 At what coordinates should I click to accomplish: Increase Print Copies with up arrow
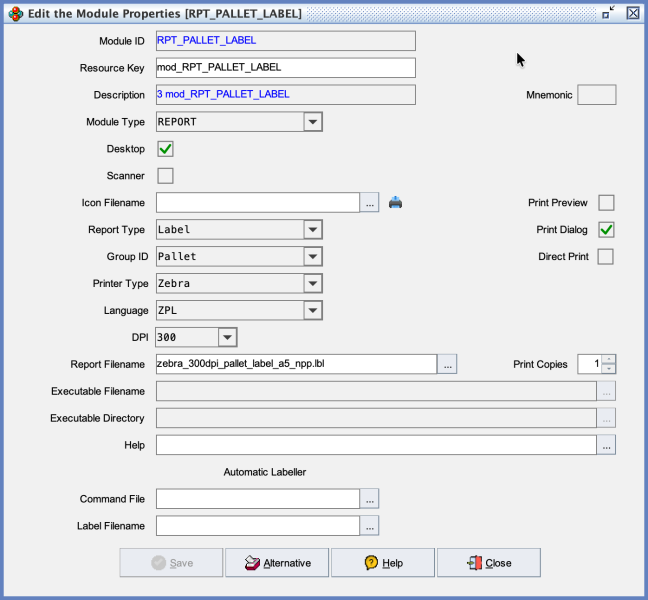tap(608, 359)
